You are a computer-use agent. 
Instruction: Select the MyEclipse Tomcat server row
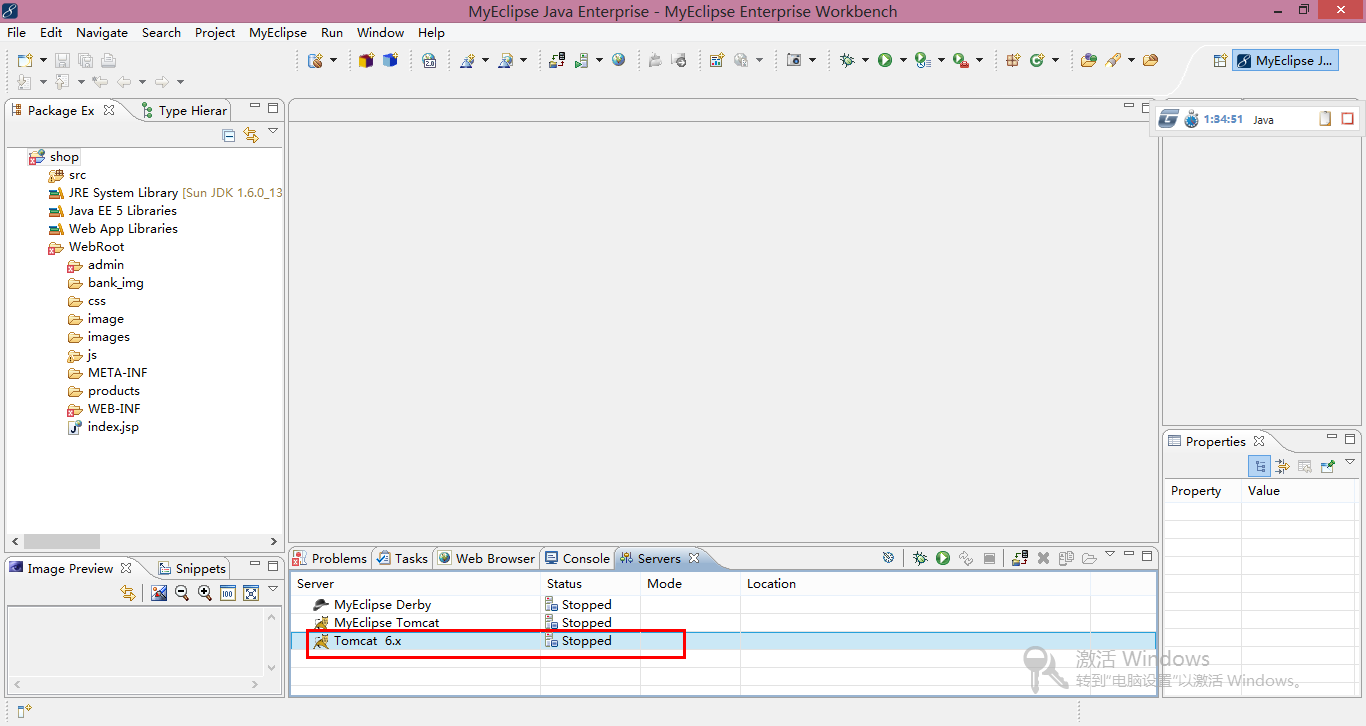[x=723, y=622]
